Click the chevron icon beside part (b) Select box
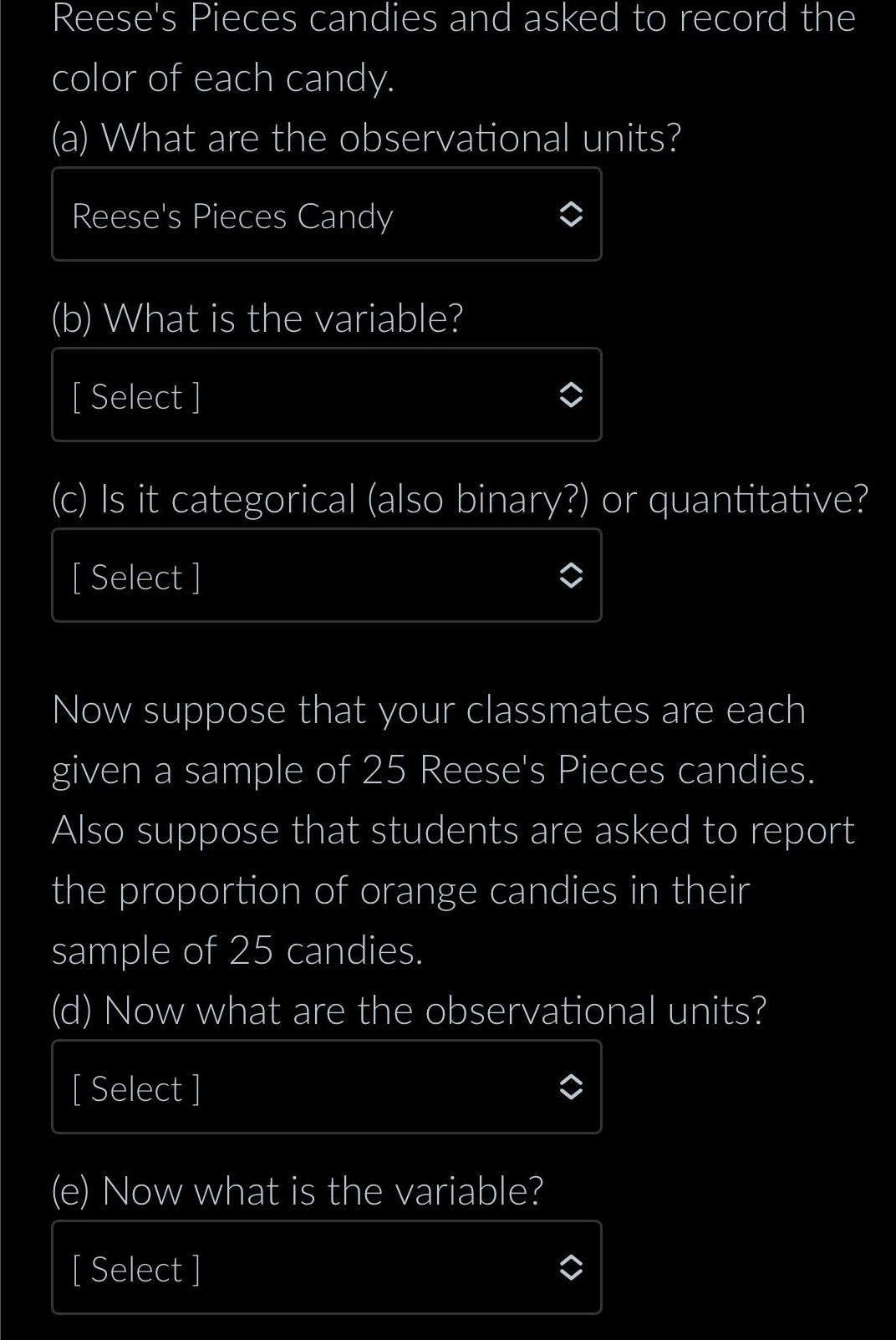This screenshot has width=896, height=1340. [x=573, y=395]
